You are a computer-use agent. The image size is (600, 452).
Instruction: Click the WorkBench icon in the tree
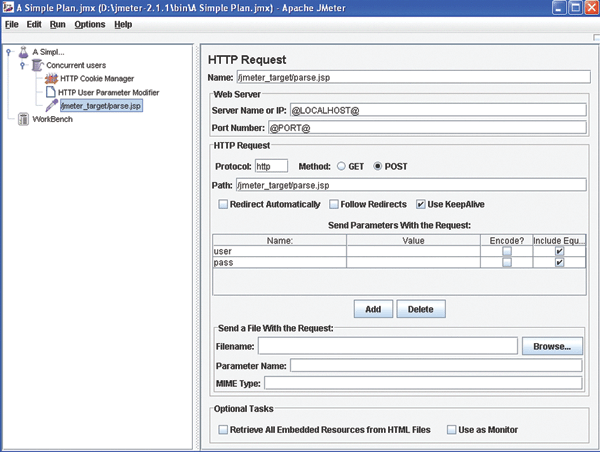point(23,119)
